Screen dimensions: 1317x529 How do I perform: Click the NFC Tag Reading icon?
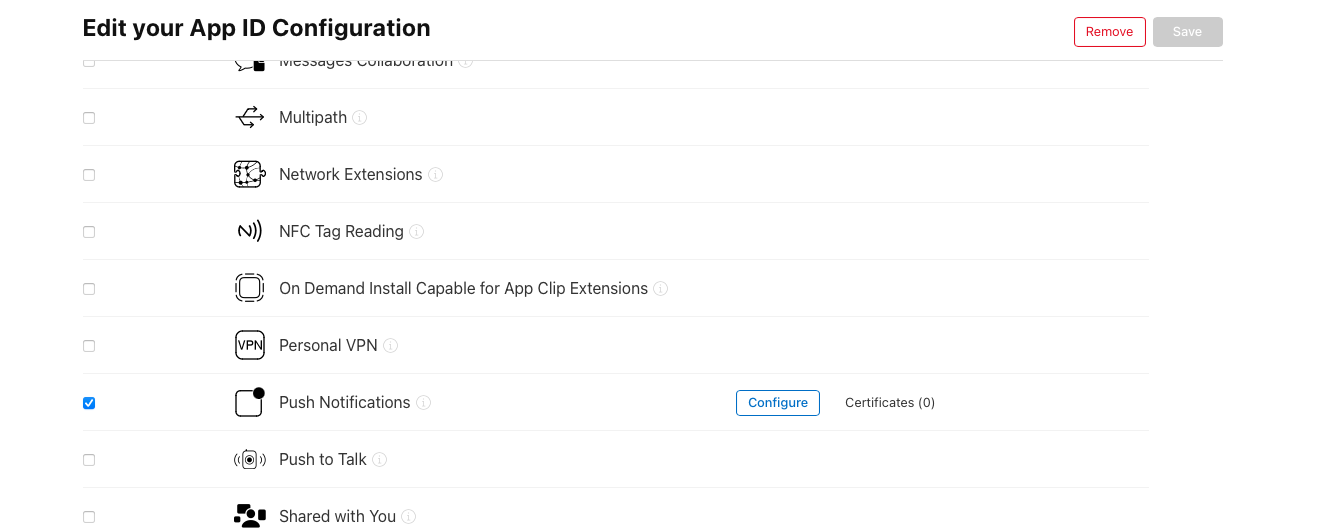coord(249,232)
